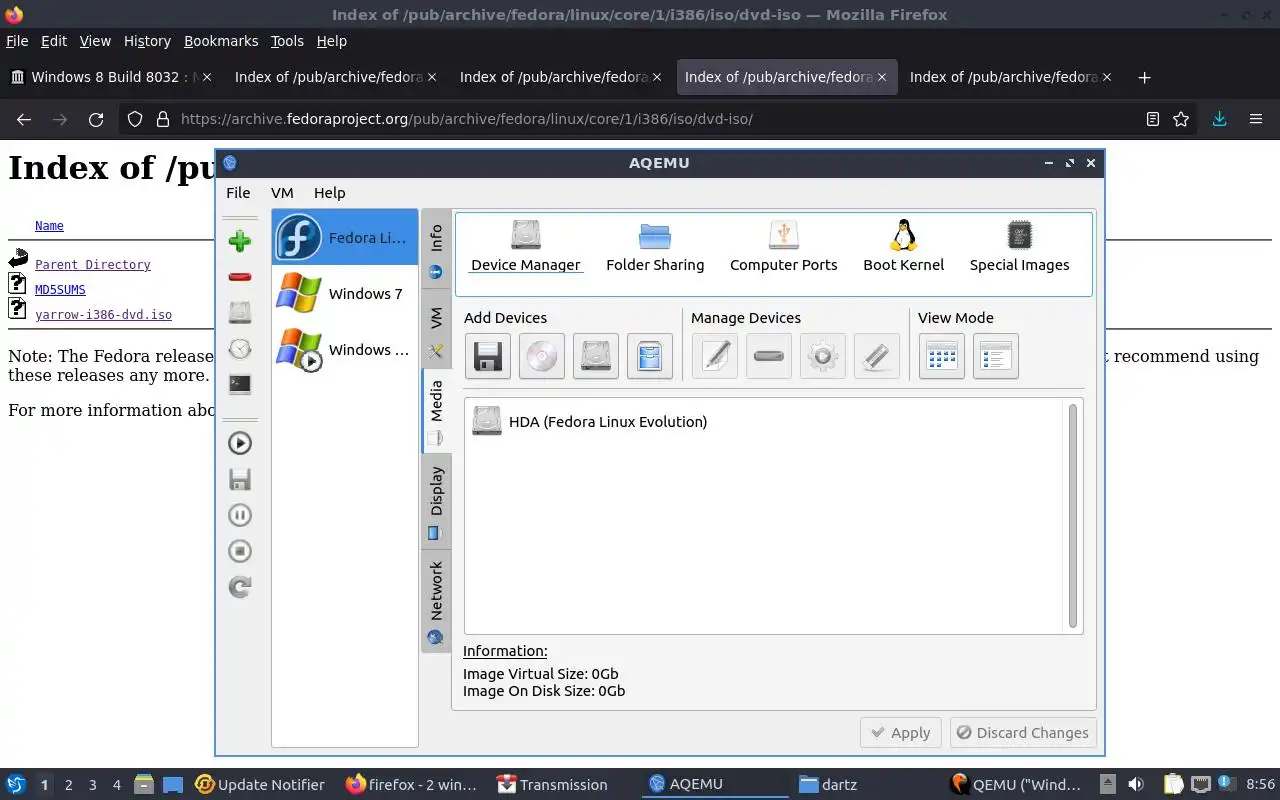Open AQEMU VM menu
The image size is (1280, 800).
[282, 193]
